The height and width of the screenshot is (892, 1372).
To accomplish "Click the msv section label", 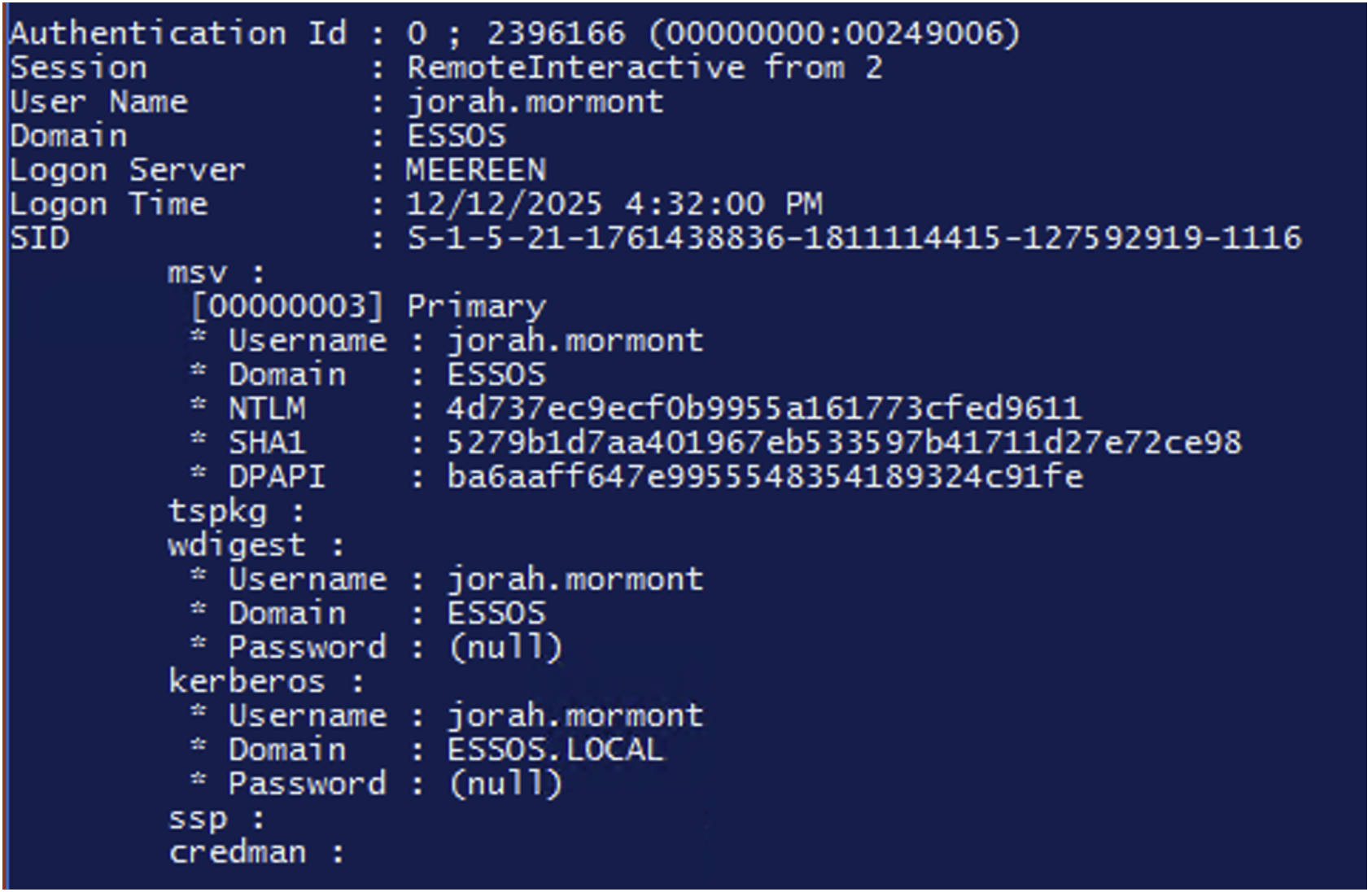I will 198,273.
